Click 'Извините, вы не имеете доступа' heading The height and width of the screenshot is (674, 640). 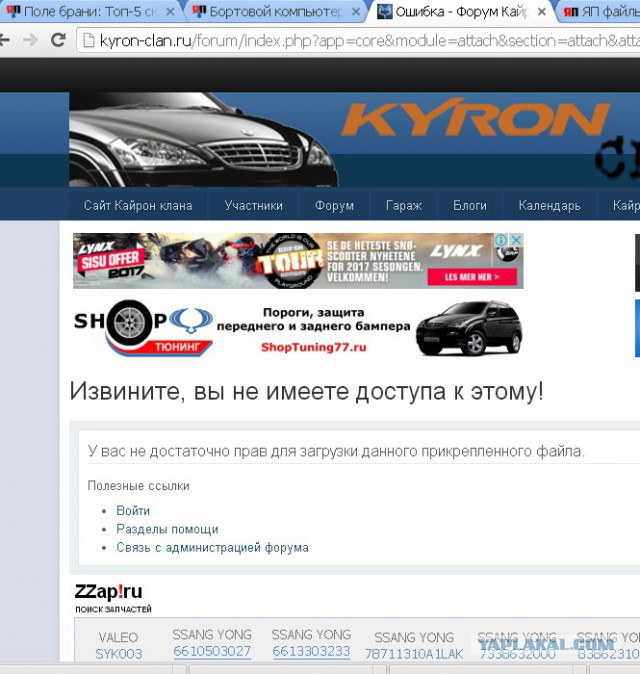[x=306, y=392]
